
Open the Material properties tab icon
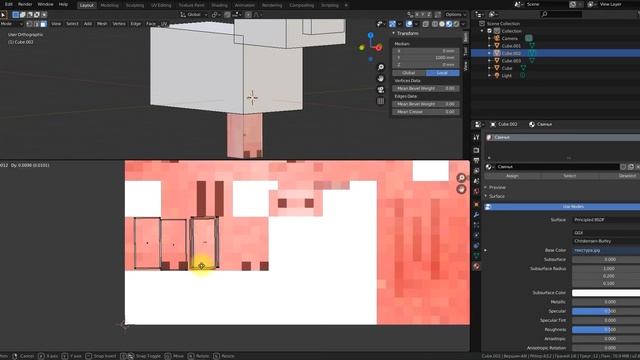pyautogui.click(x=476, y=266)
